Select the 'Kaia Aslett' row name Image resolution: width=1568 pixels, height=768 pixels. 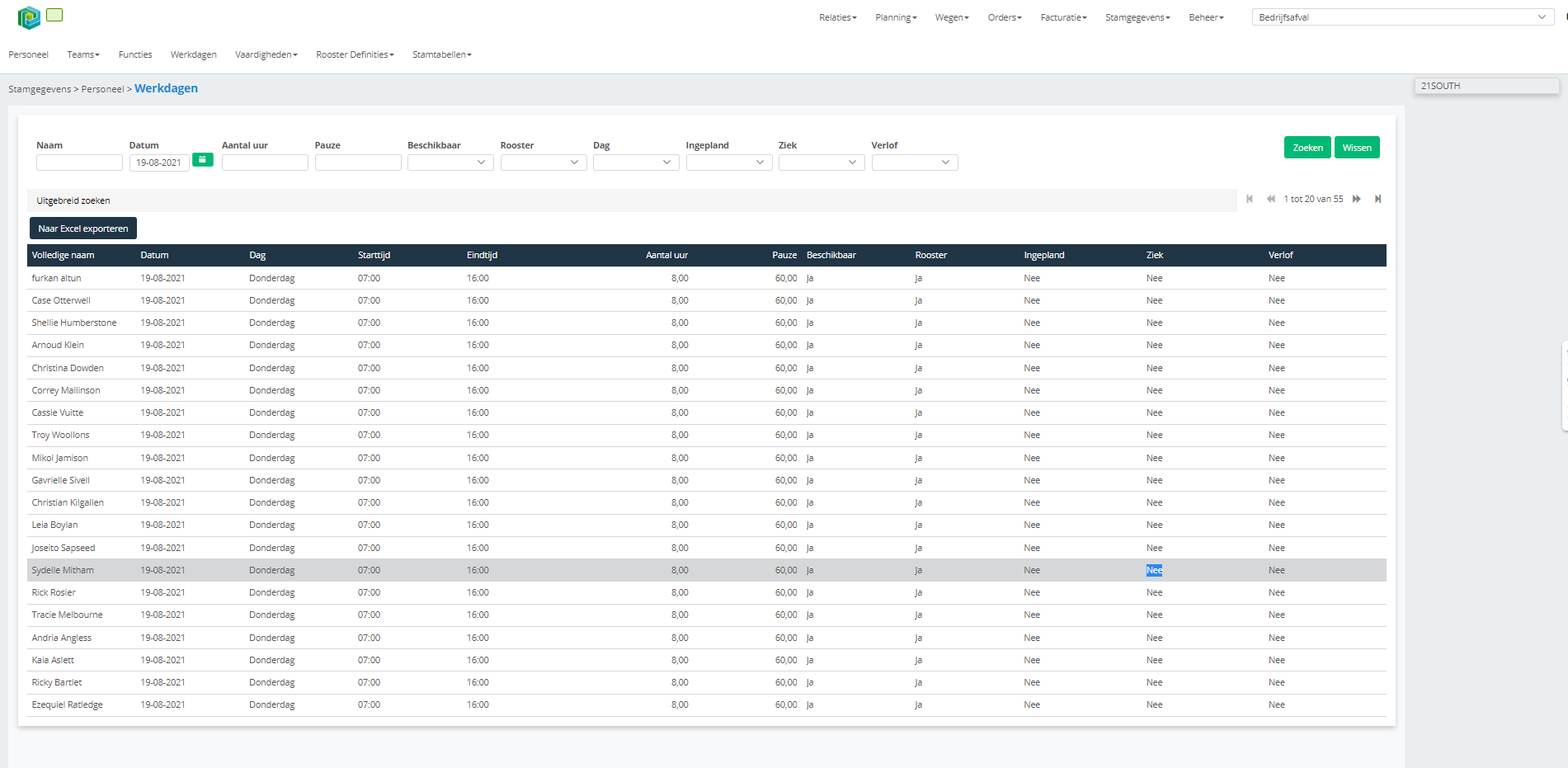click(x=53, y=660)
